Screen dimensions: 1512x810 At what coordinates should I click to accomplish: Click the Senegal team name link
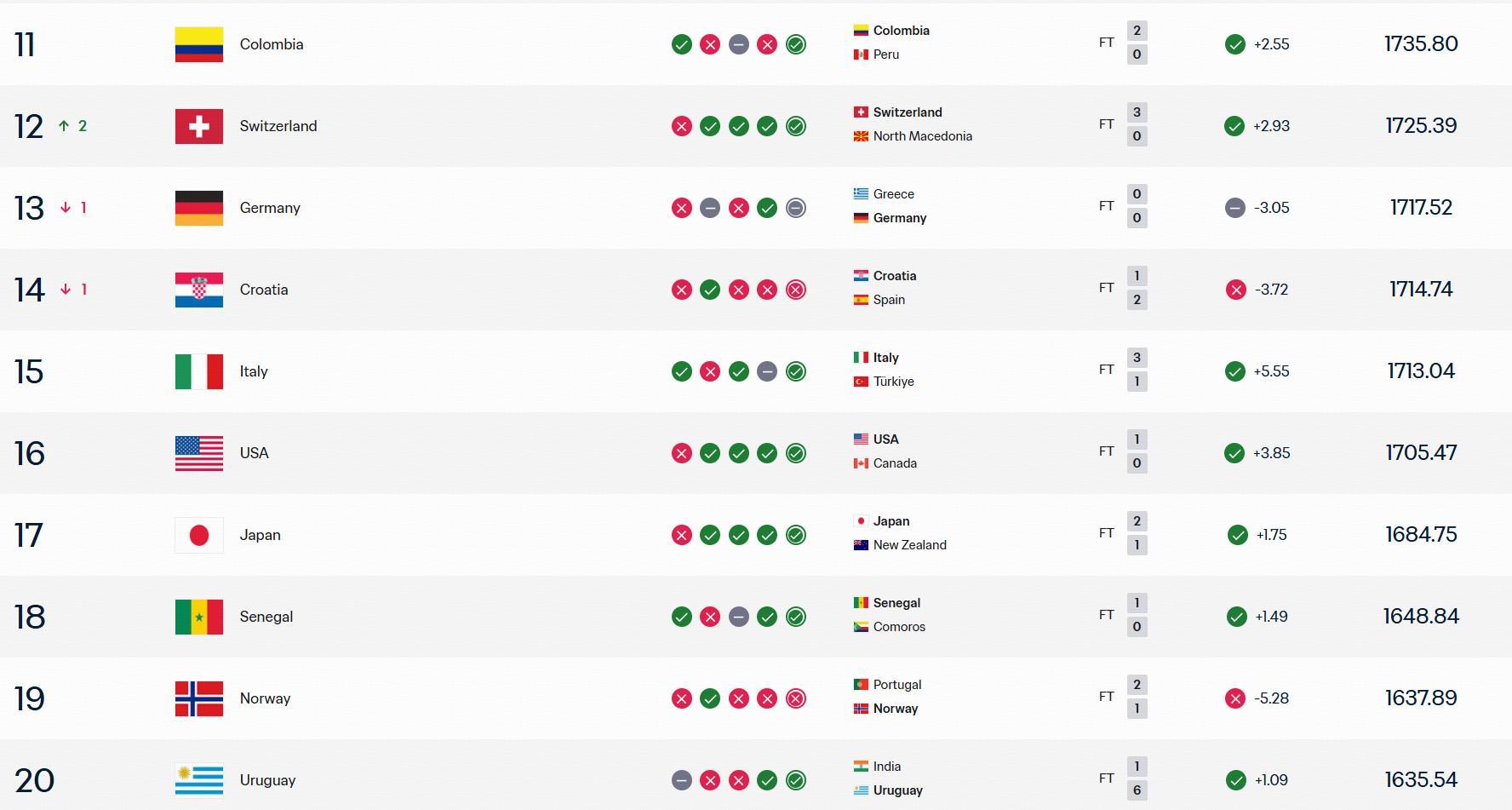pyautogui.click(x=266, y=617)
